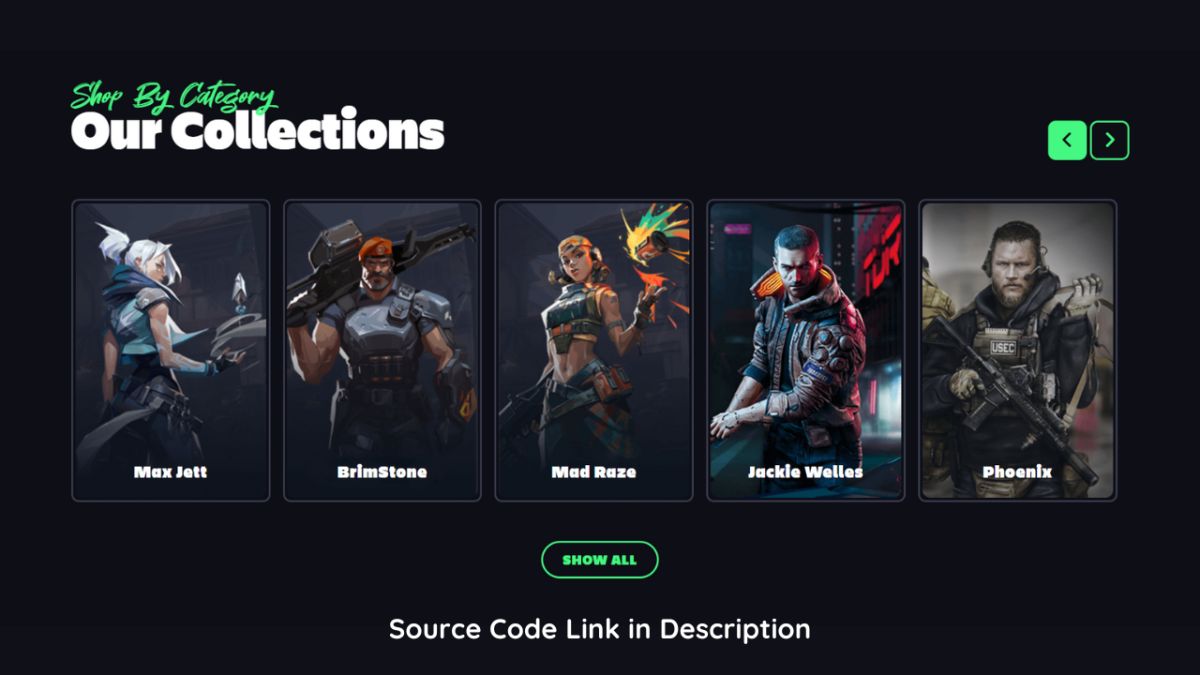Select the BrimStone character card image
This screenshot has height=675, width=1200.
382,350
